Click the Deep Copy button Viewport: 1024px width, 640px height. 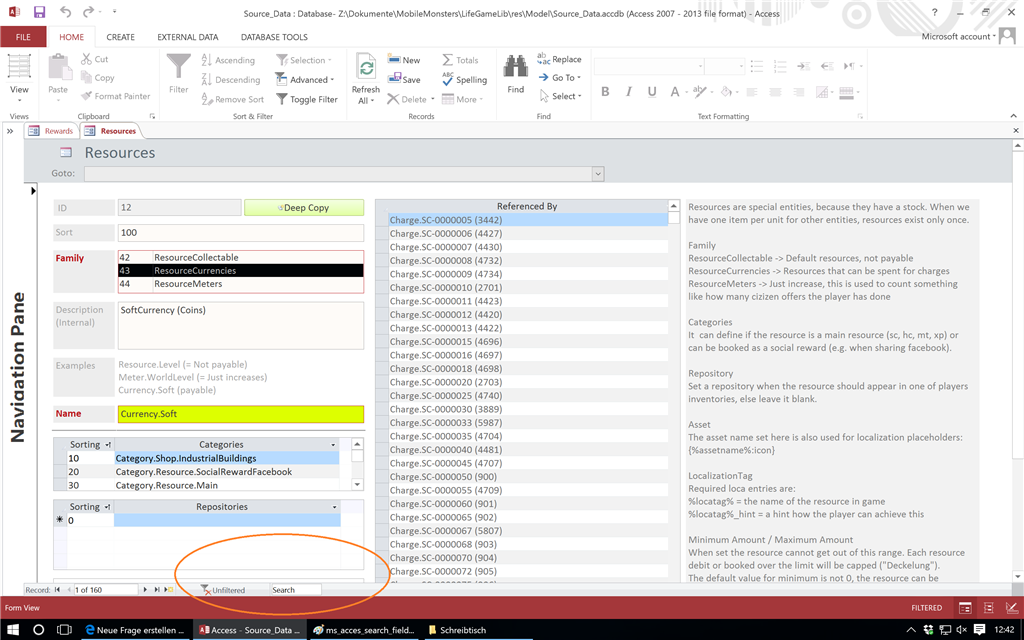point(304,208)
